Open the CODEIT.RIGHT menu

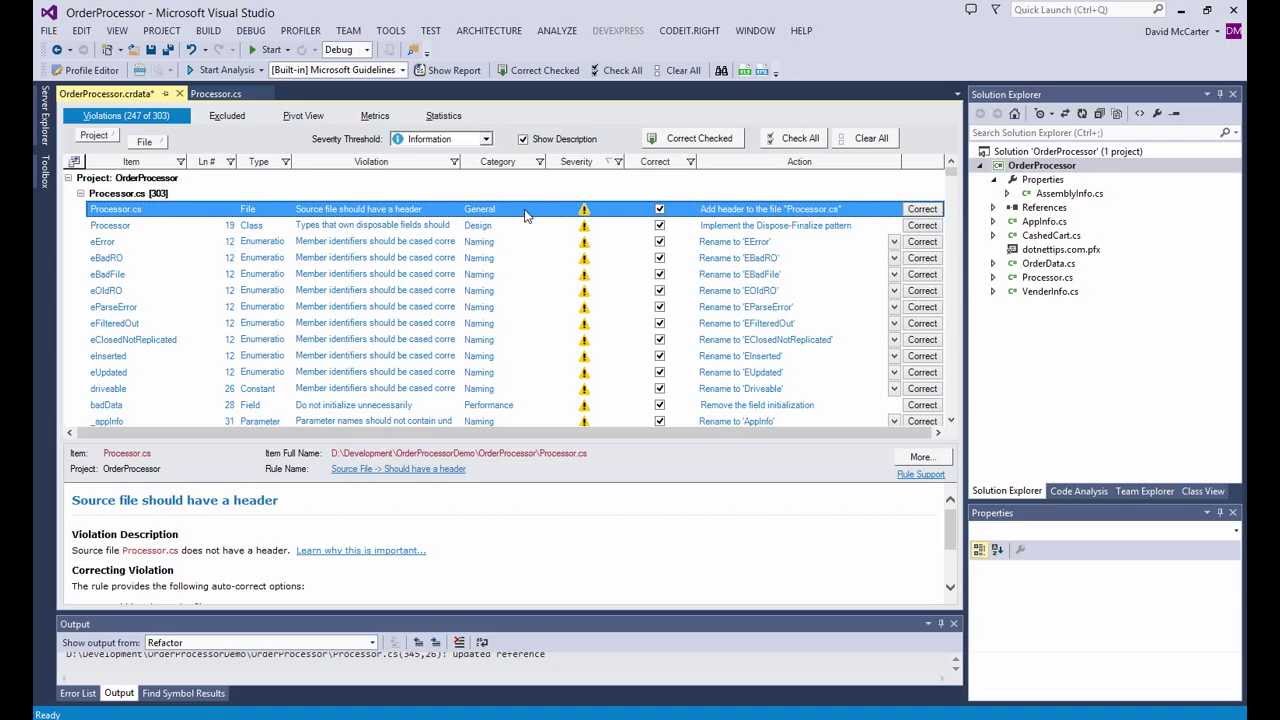click(x=689, y=31)
